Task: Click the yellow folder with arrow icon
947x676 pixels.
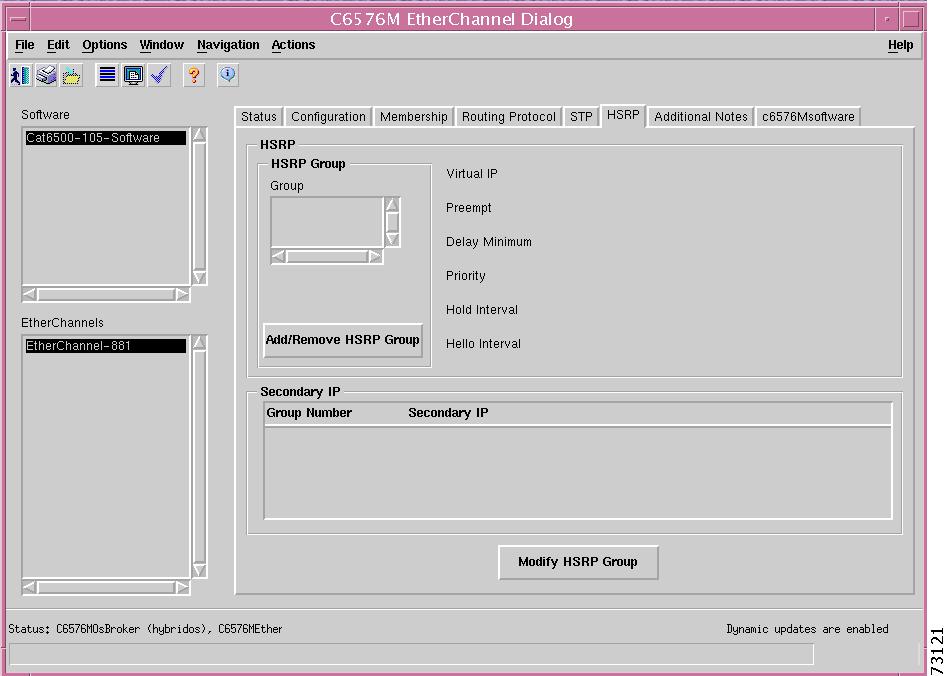Action: 71,76
